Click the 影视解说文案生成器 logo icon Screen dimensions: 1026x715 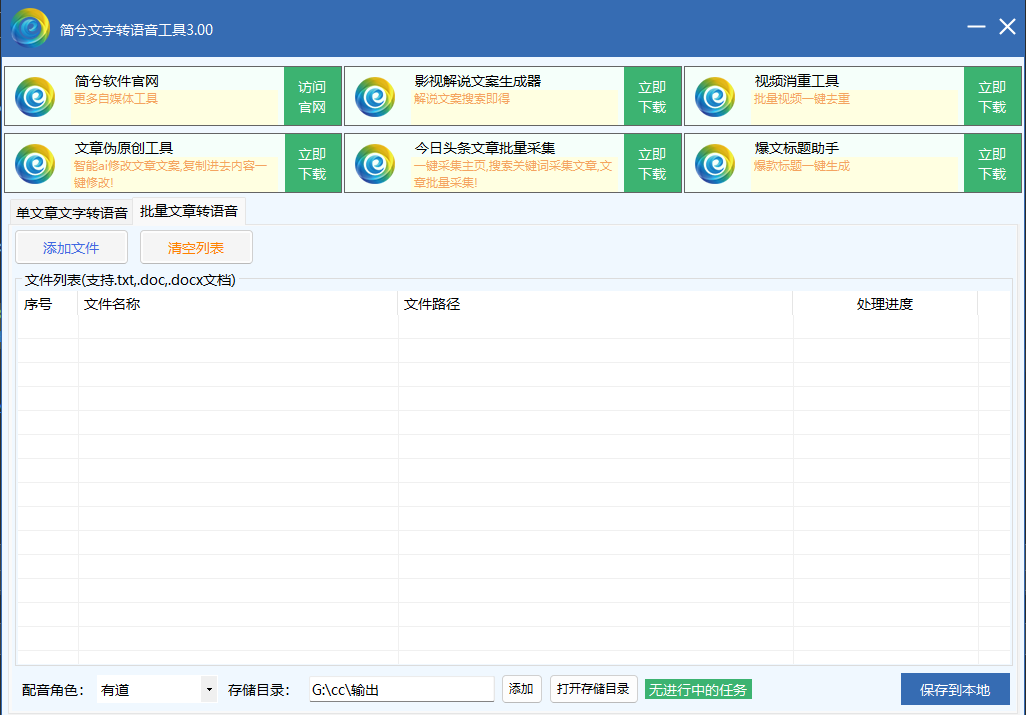point(375,97)
